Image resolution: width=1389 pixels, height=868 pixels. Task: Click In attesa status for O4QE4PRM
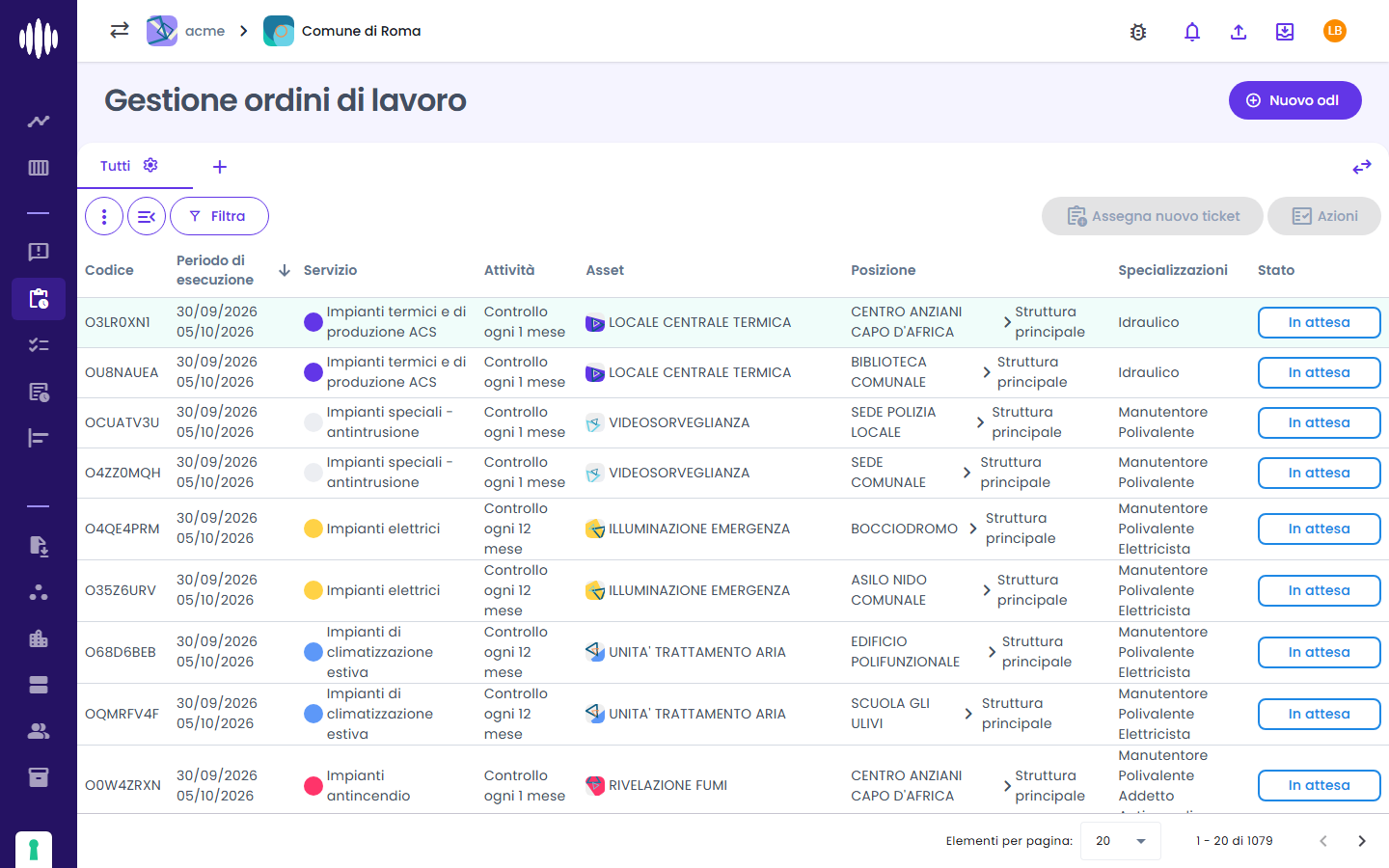(1319, 529)
